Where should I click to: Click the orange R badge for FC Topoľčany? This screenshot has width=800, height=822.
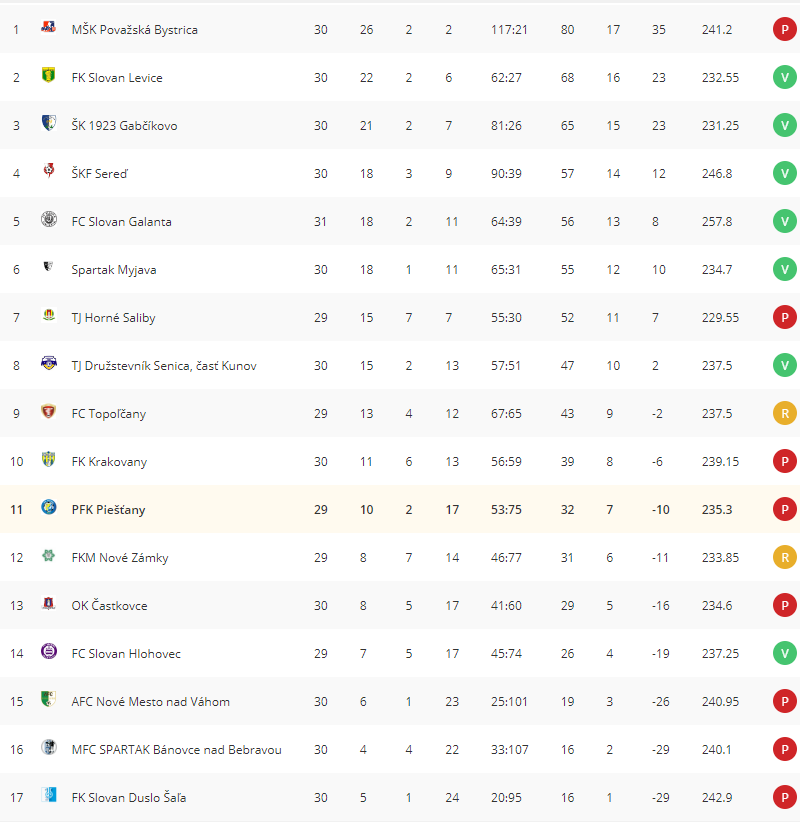point(784,414)
